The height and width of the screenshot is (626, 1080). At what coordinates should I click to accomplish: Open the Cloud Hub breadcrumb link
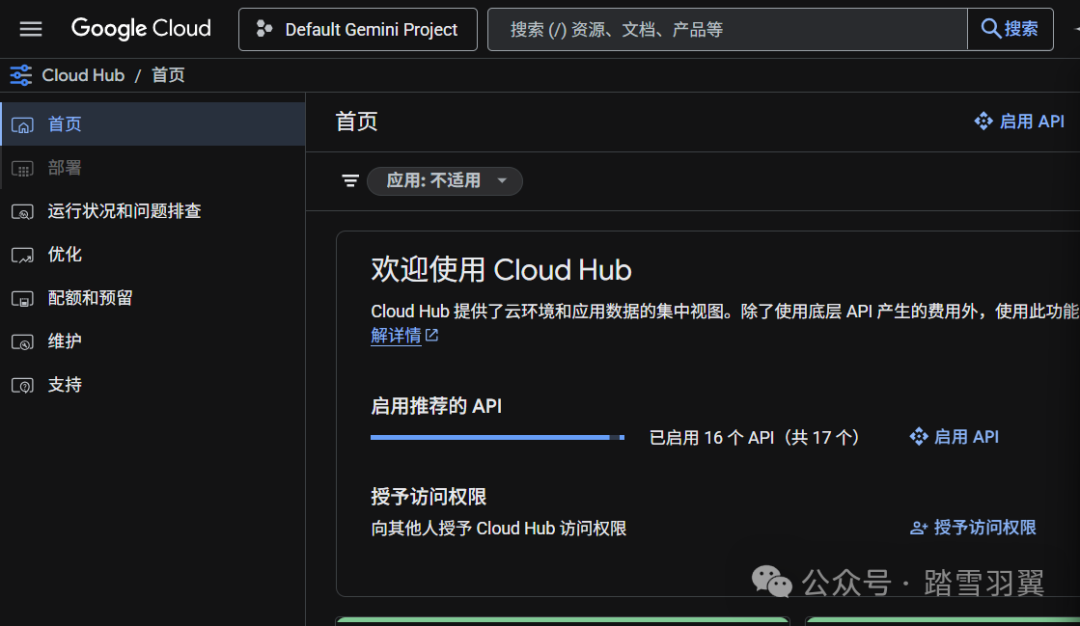[x=83, y=75]
